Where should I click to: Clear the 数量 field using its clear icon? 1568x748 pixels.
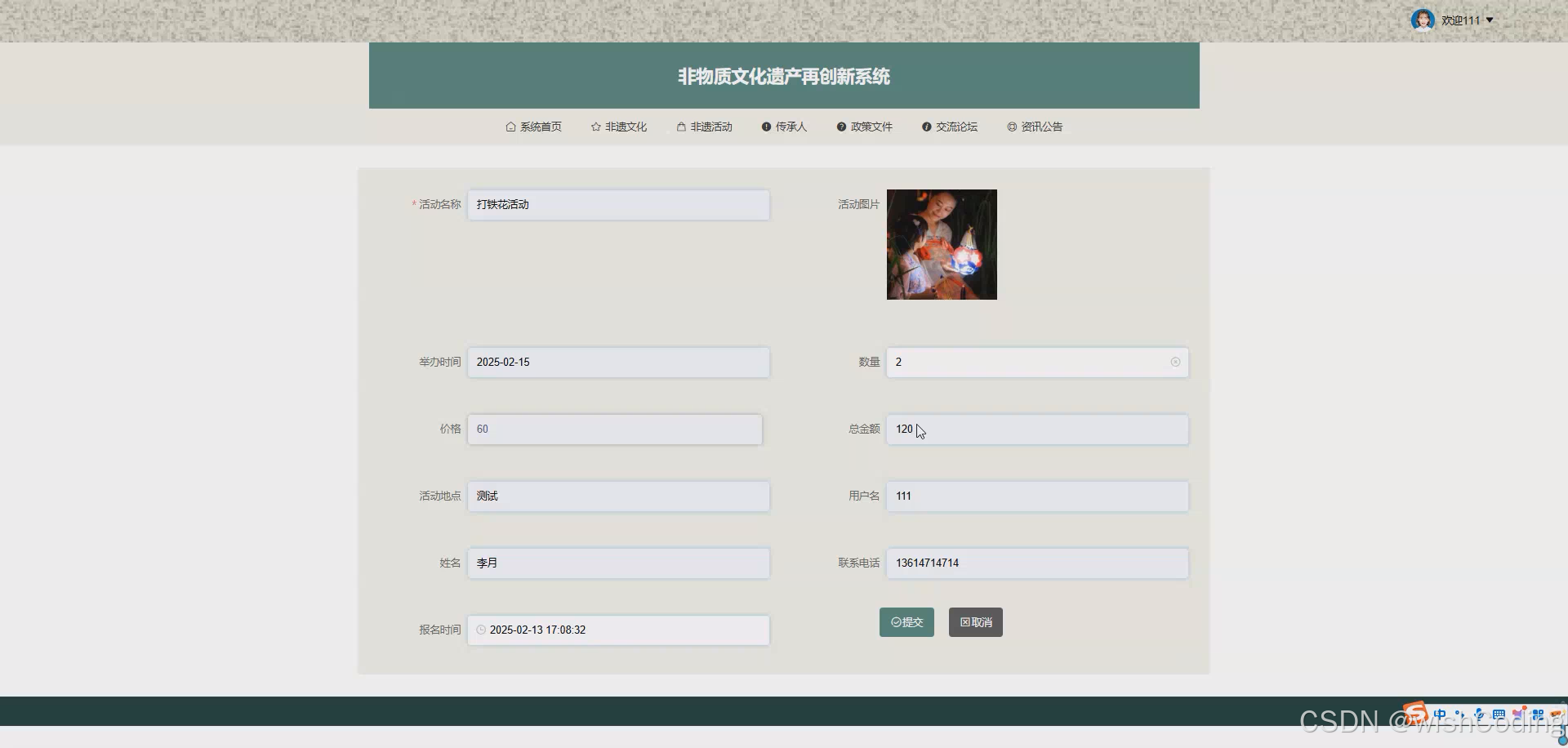coord(1175,362)
